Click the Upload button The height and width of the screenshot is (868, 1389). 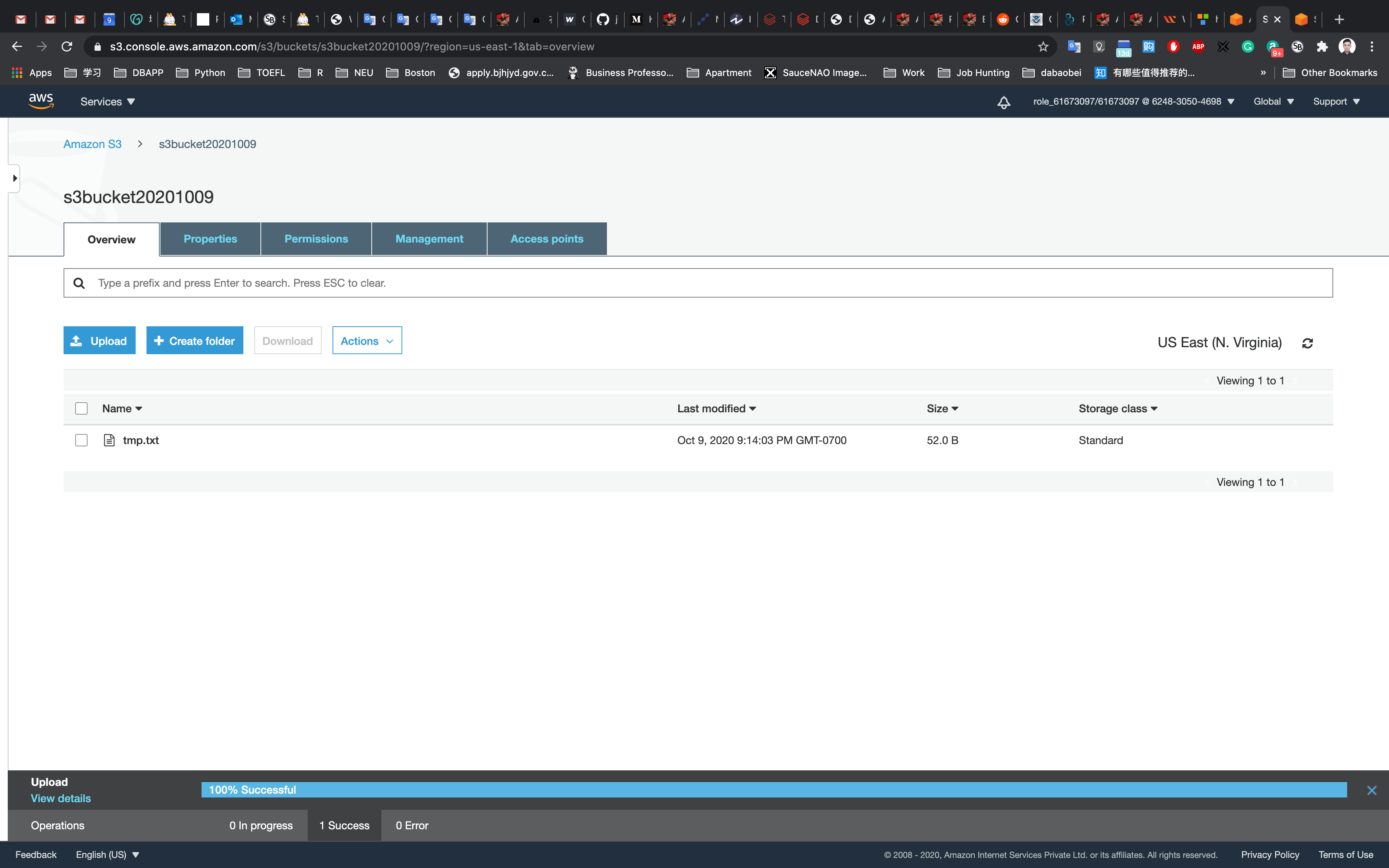[99, 341]
